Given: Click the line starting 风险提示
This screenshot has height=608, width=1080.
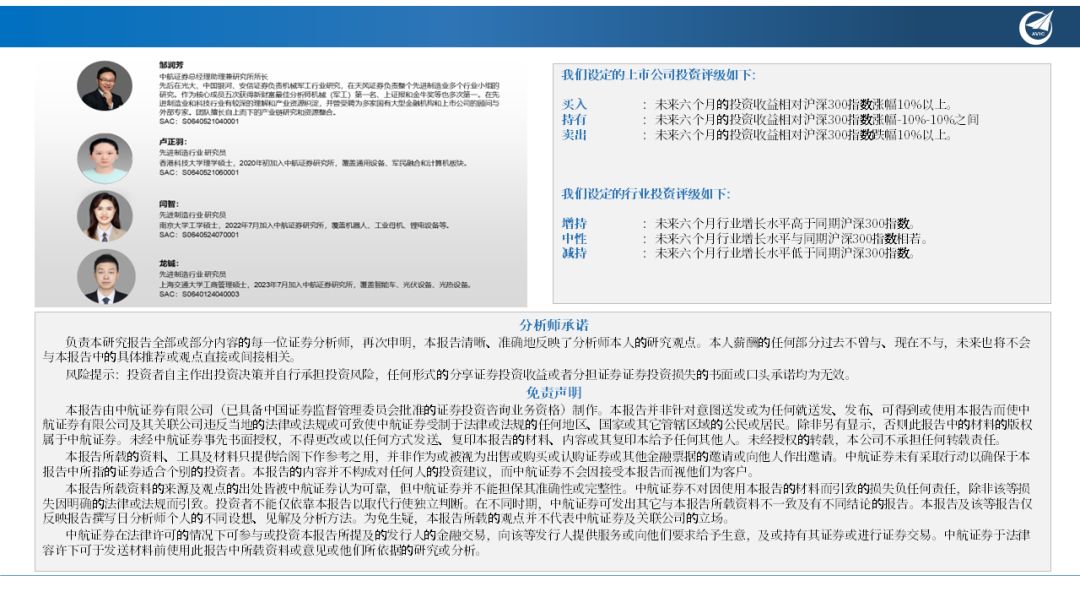Looking at the screenshot, I should coord(459,375).
